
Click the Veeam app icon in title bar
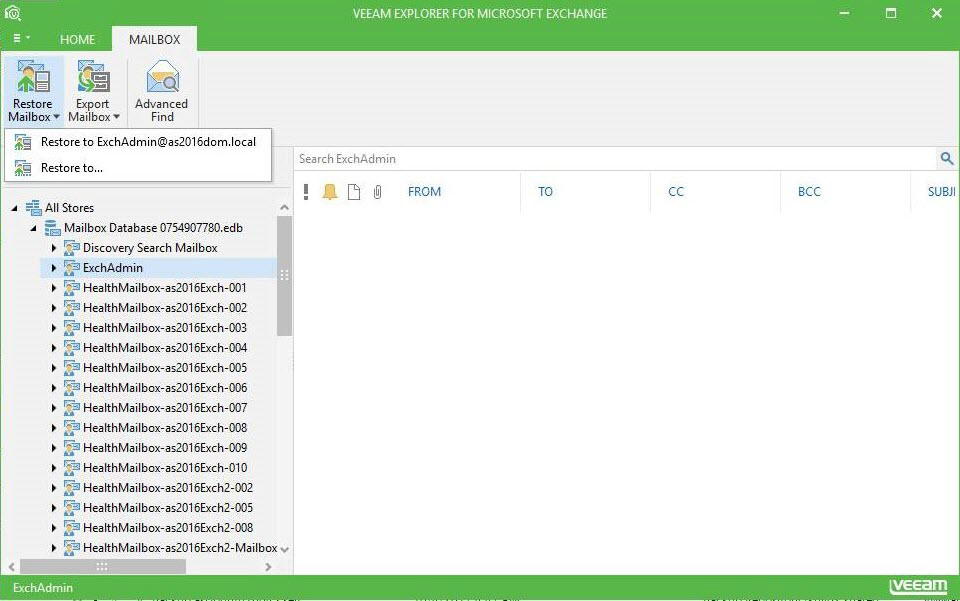click(x=12, y=13)
